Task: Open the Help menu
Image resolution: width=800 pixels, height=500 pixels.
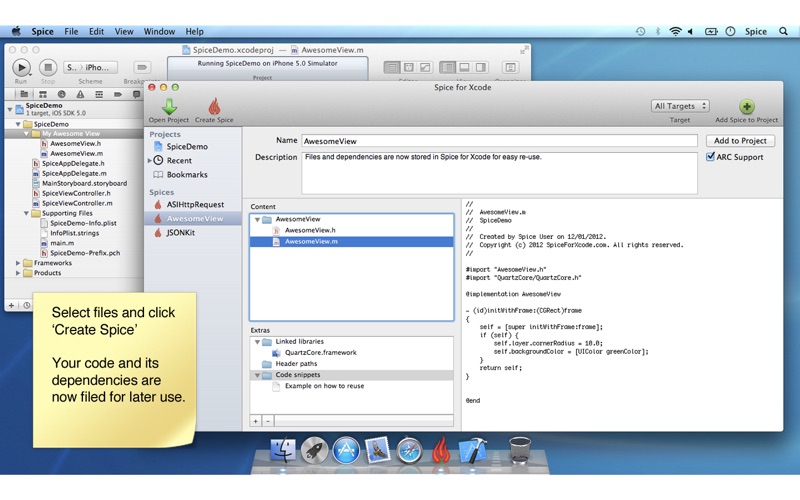Action: [194, 31]
